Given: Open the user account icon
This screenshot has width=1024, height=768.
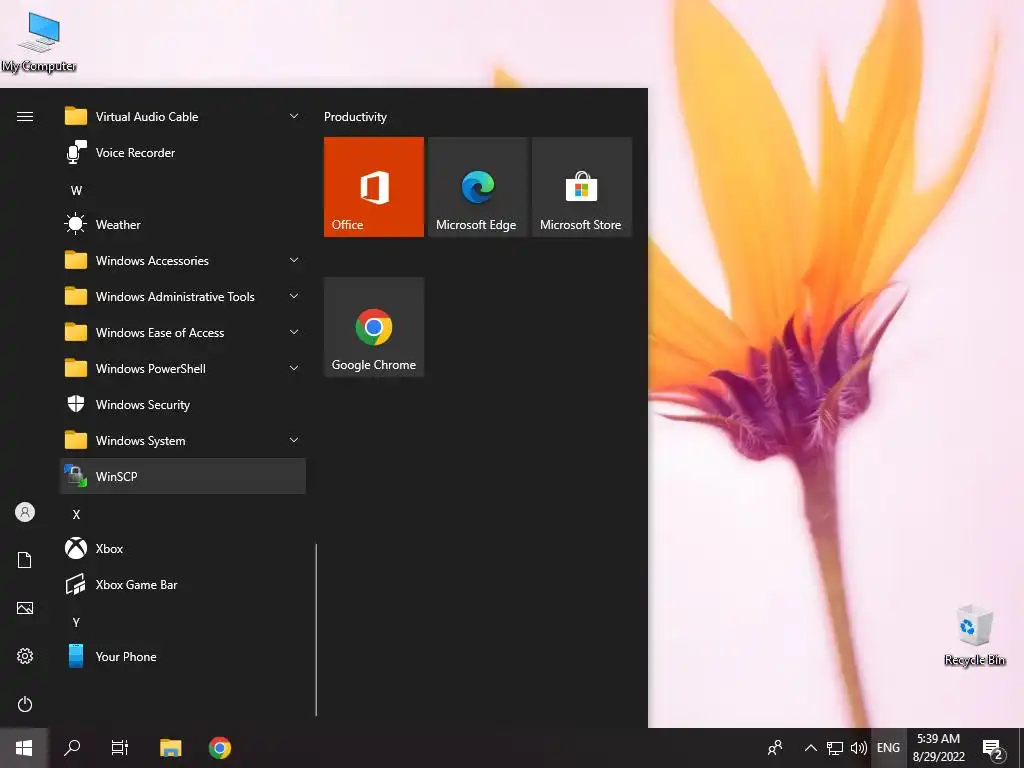Looking at the screenshot, I should pyautogui.click(x=25, y=513).
